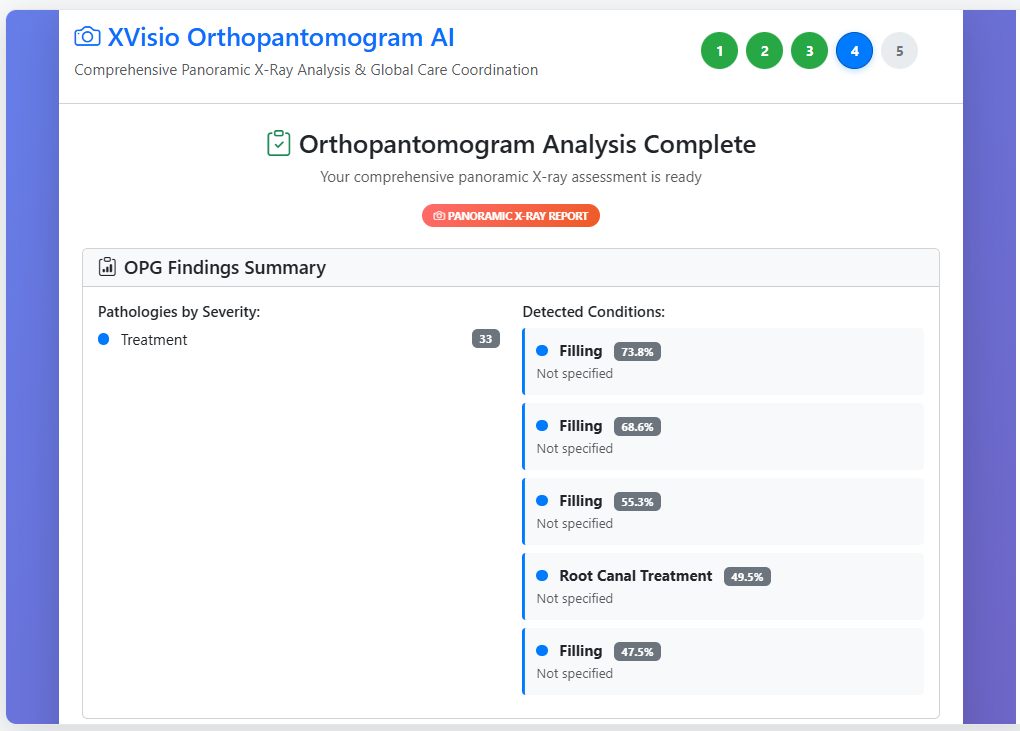Click the blue dot next to Treatment
Viewport: 1020px width, 731px height.
point(103,340)
